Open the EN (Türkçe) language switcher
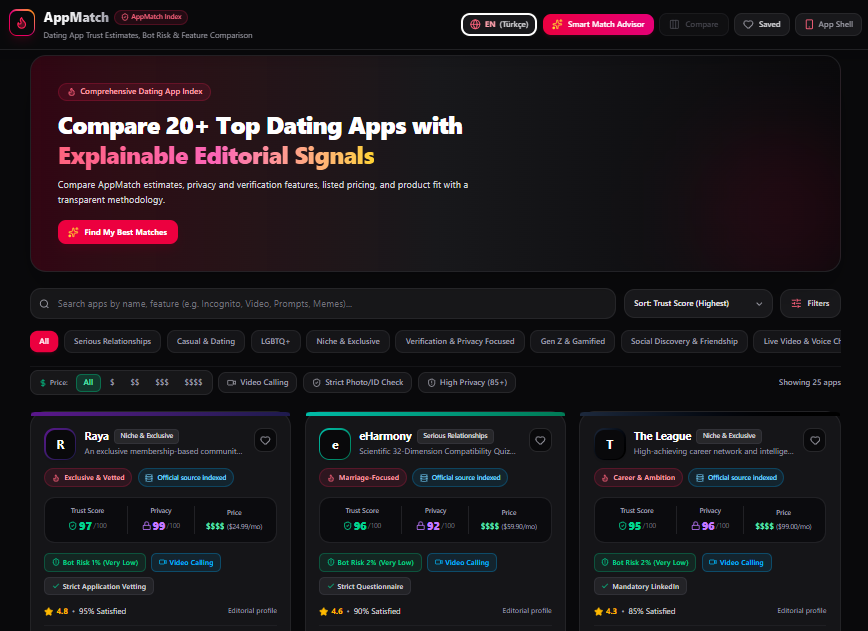868x631 pixels. 499,24
